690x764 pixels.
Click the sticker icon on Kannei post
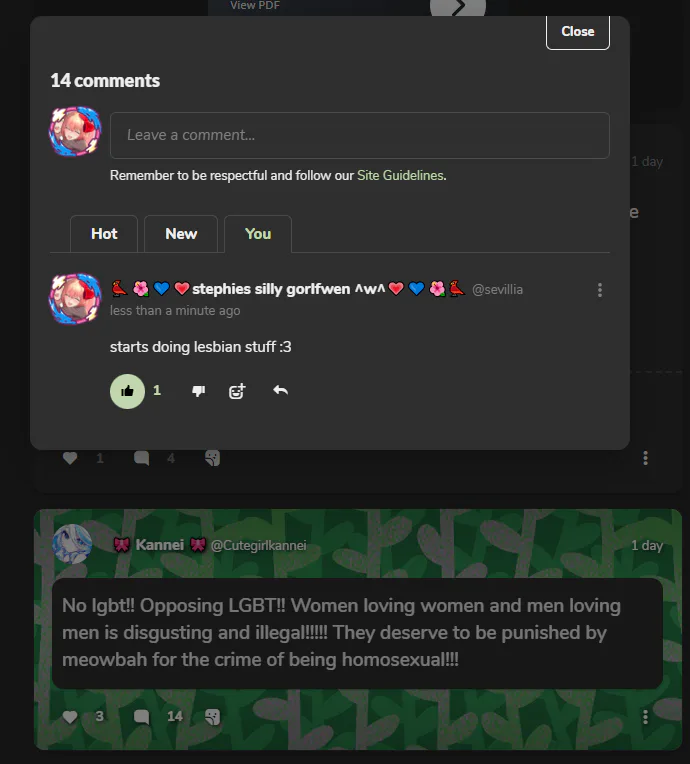coord(212,717)
